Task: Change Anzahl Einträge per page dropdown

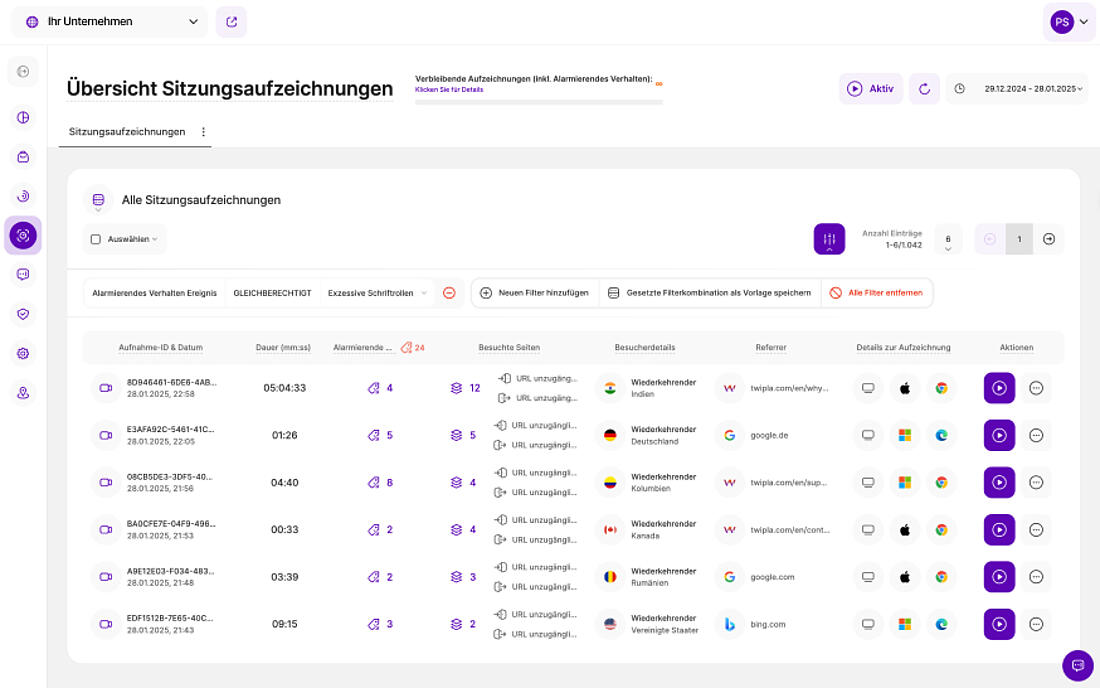Action: [948, 240]
